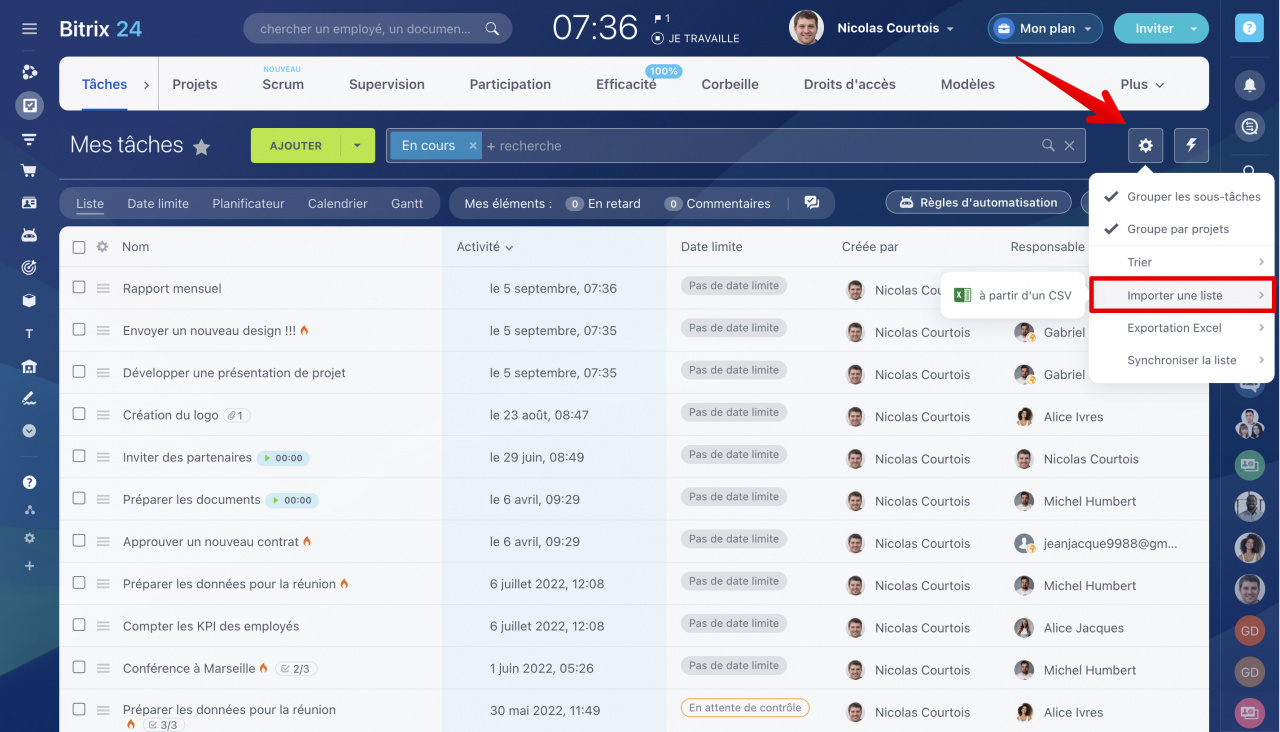1280x732 pixels.
Task: Open chat messenger icon in right panel
Action: 1249,127
